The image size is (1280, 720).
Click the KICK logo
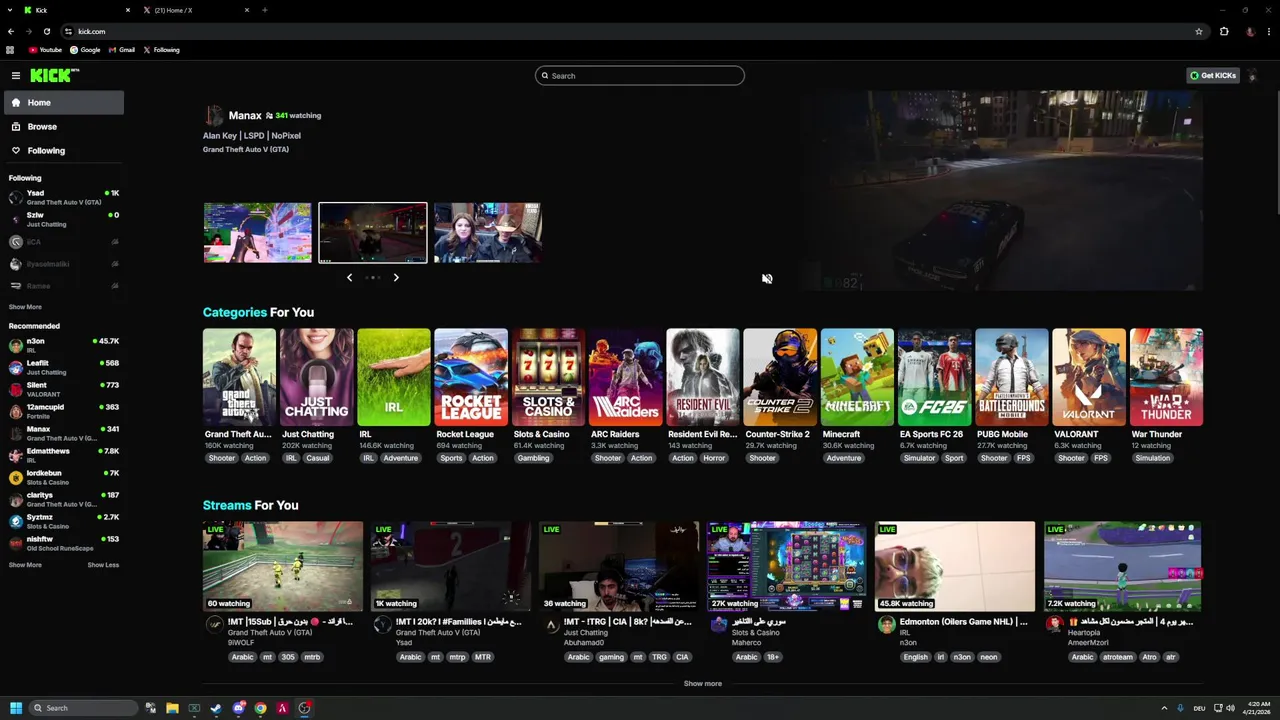point(54,75)
